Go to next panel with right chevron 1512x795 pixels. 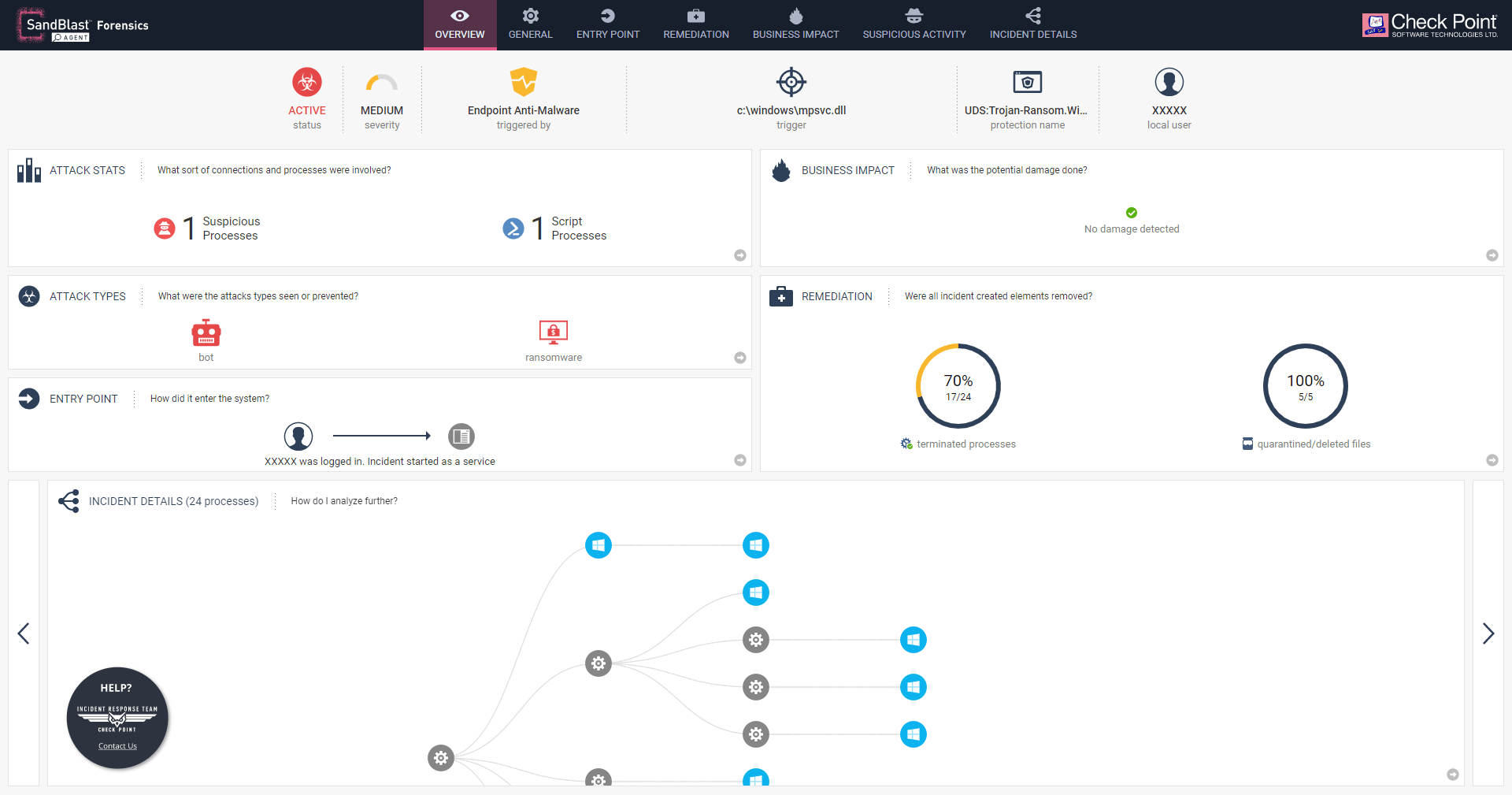(1488, 633)
